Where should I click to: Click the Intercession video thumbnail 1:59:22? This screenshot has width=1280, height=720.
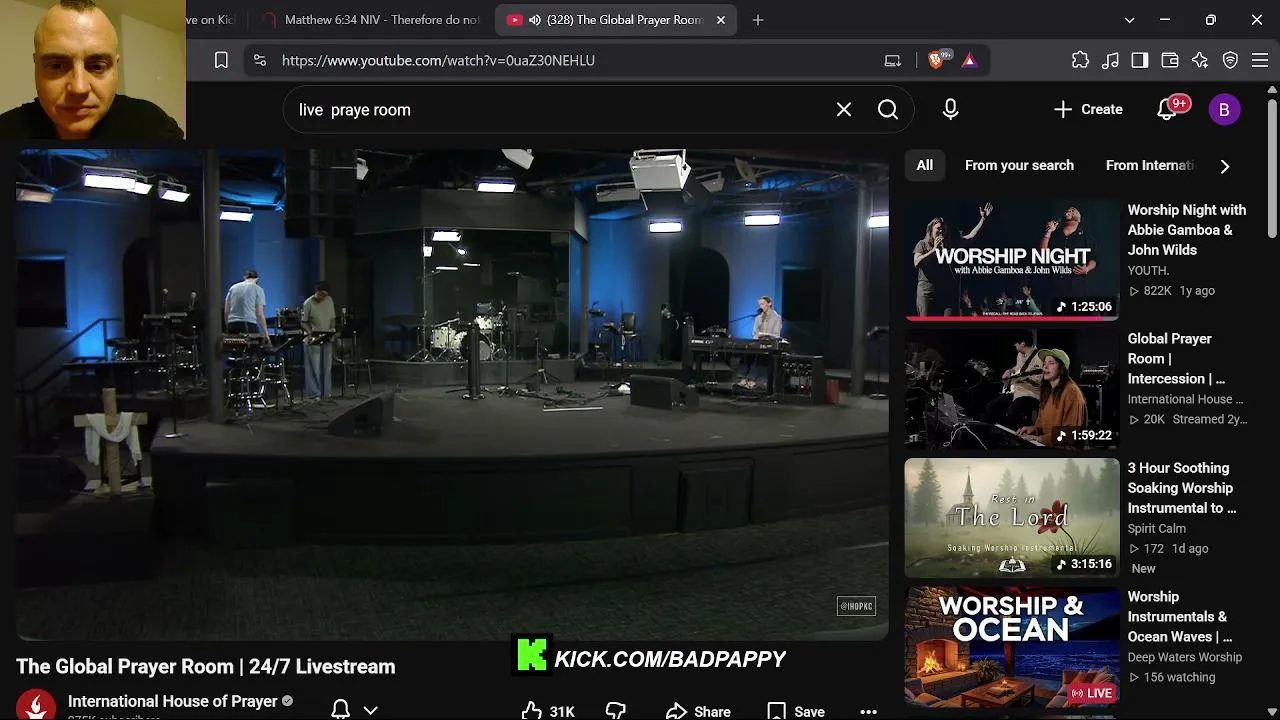point(1012,389)
